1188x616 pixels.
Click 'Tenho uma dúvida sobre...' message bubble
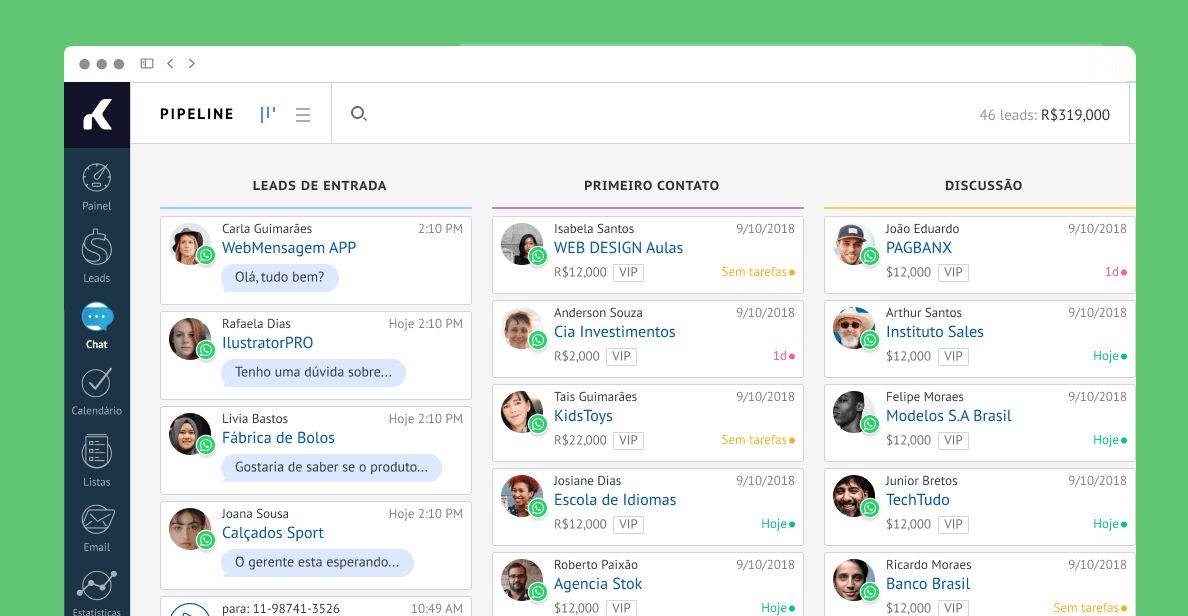[x=313, y=372]
